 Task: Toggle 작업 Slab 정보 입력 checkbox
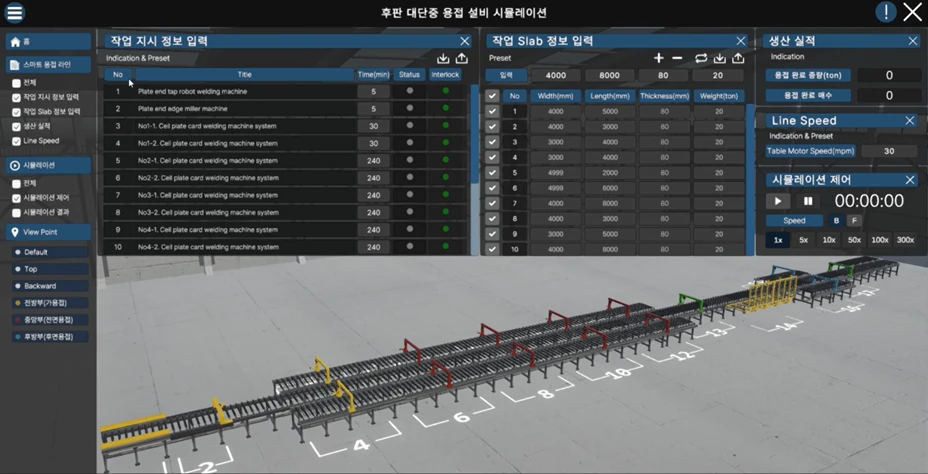(17, 112)
